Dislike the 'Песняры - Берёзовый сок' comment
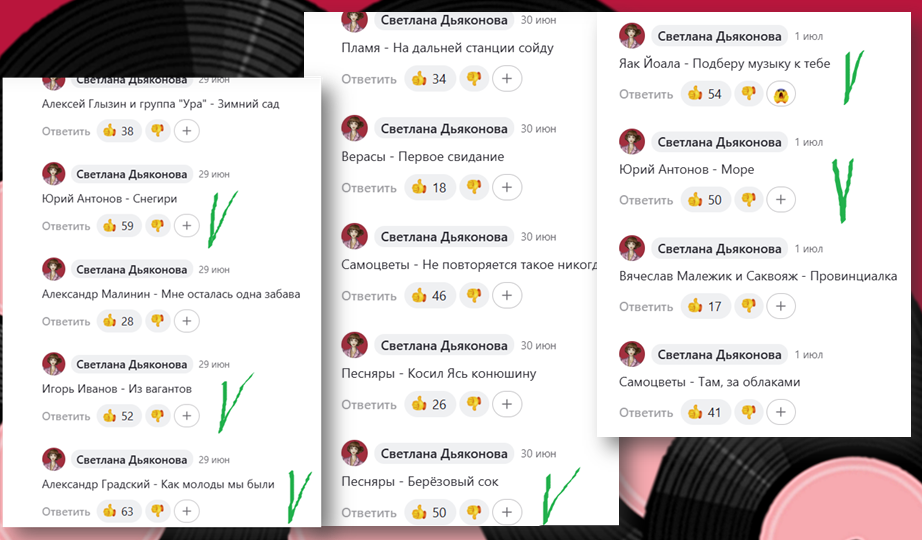Screen dimensions: 922x540 (474, 512)
